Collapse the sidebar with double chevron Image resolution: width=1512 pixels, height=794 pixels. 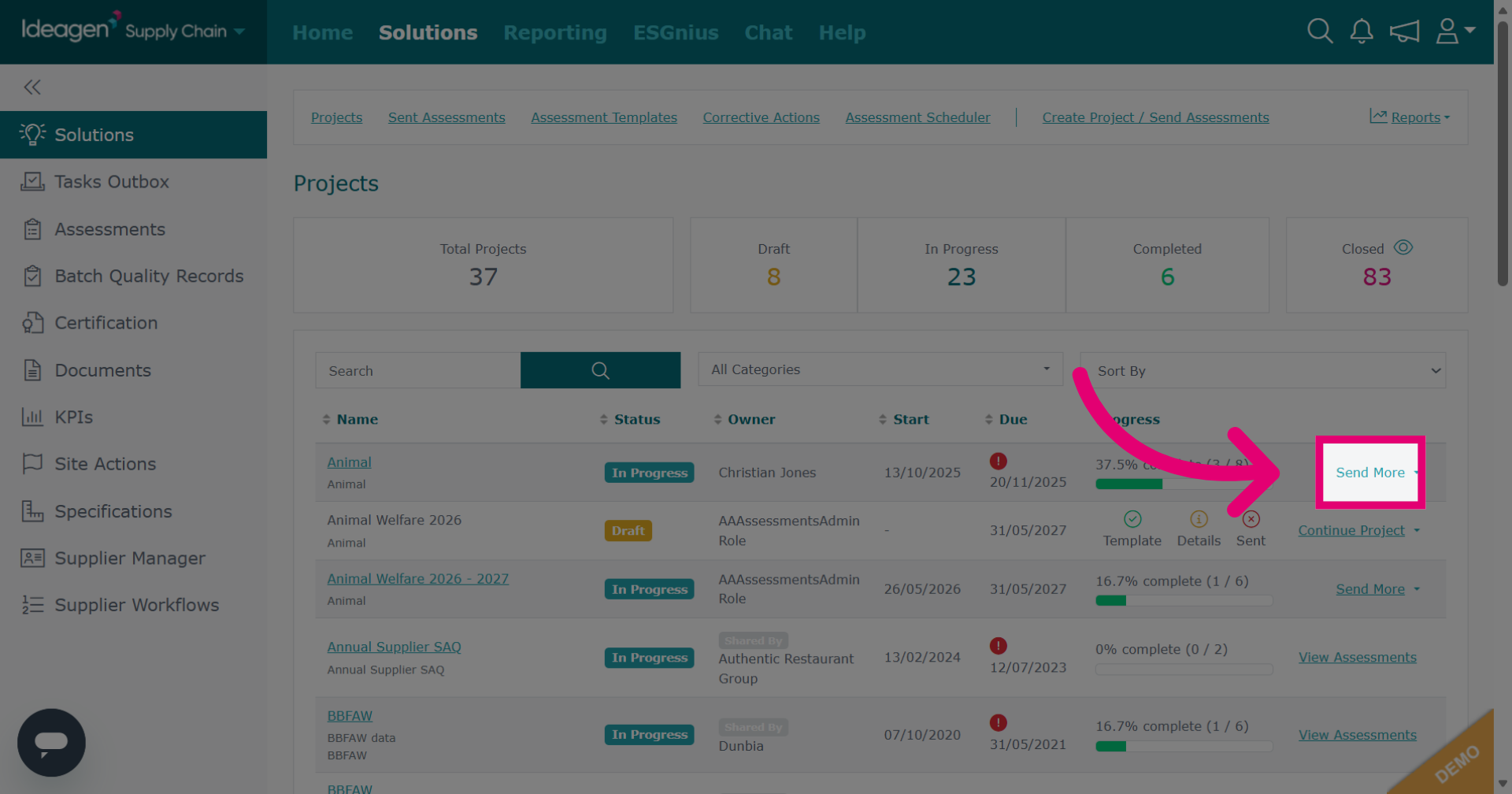(x=32, y=87)
